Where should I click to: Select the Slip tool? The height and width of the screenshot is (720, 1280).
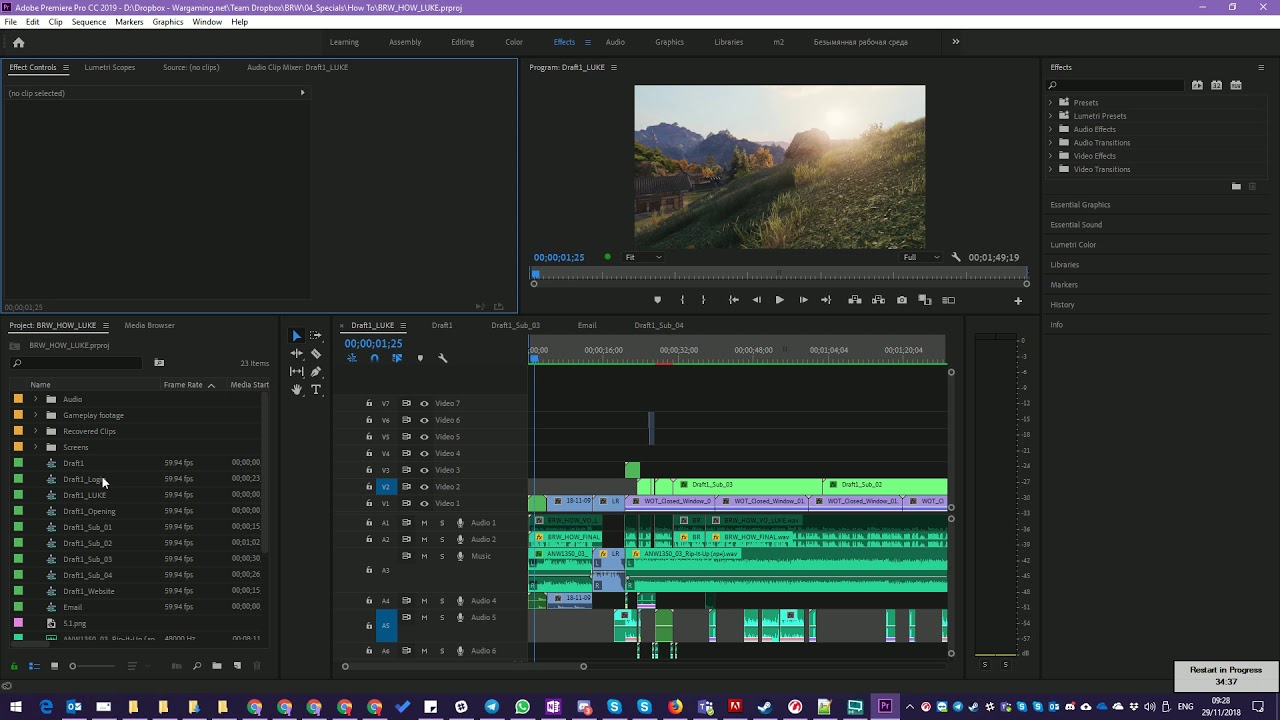pos(296,372)
